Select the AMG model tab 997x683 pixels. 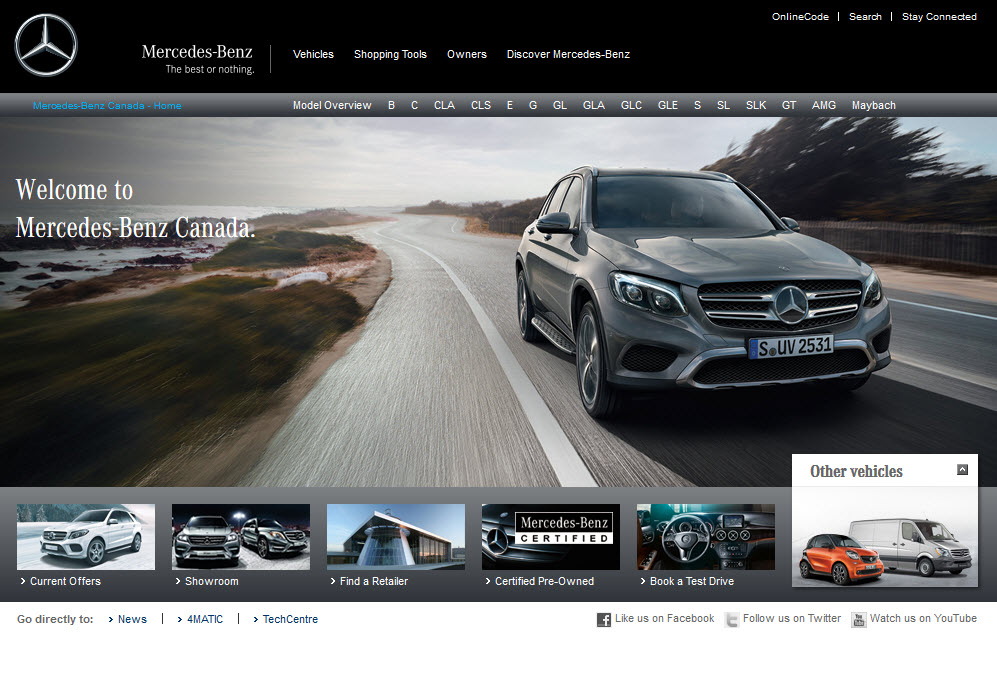point(824,105)
